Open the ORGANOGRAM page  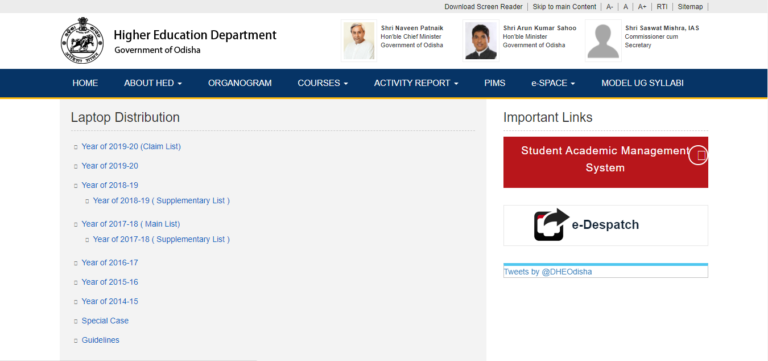tap(240, 83)
